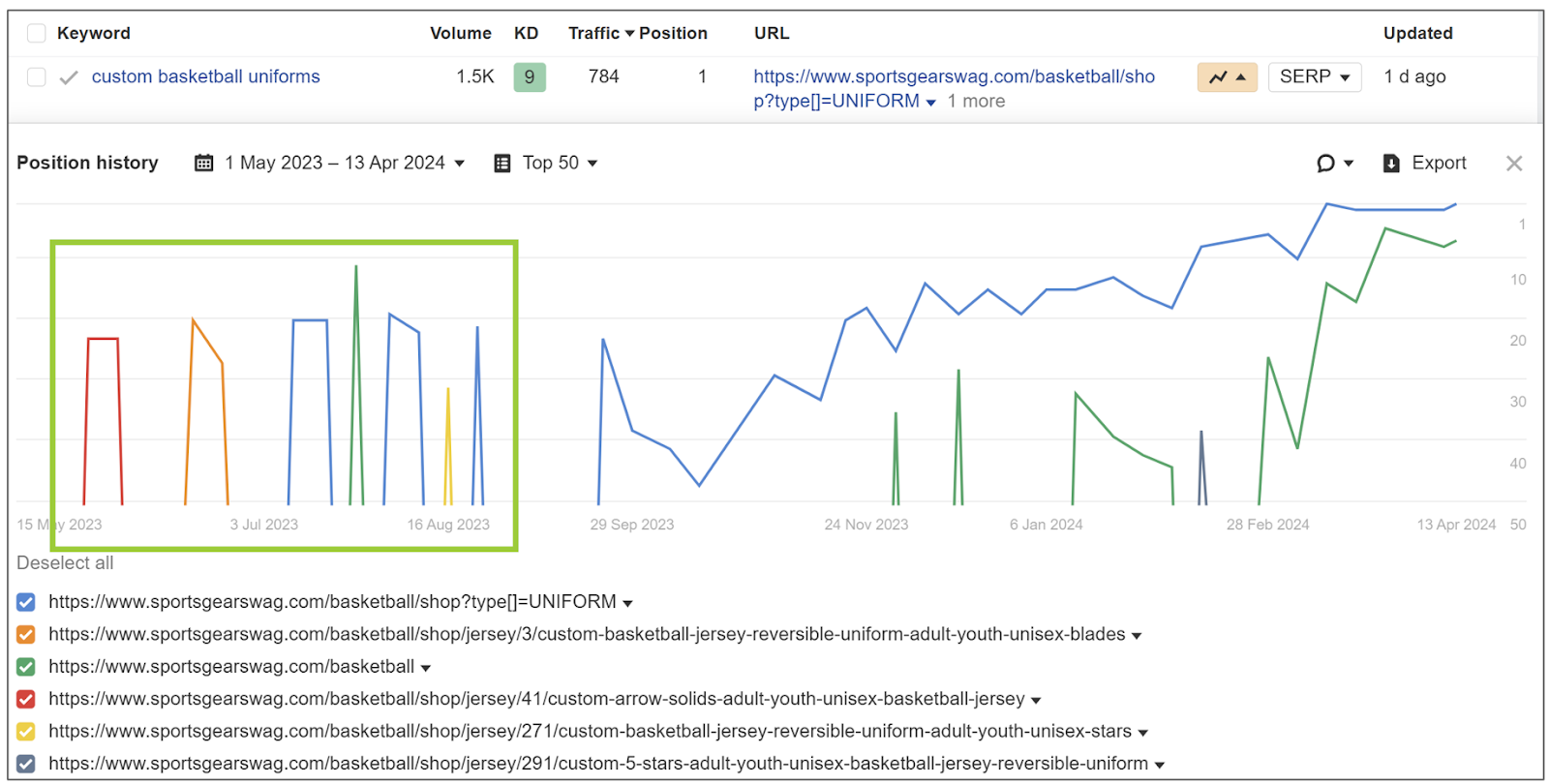Image resolution: width=1549 pixels, height=784 pixels.
Task: Uncheck the blue shop?type[]=UNIFORM URL checkbox
Action: point(26,602)
